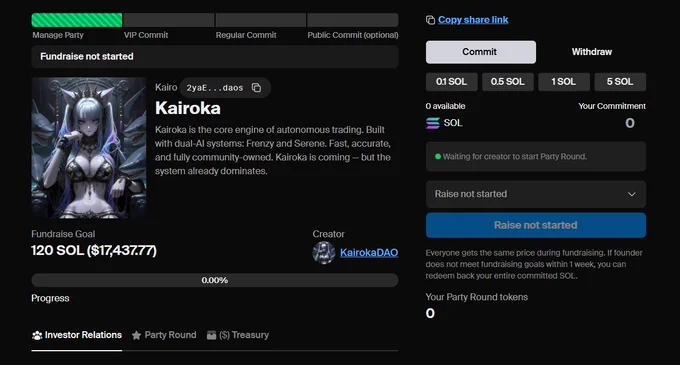
Task: Click the green status dot
Action: click(x=438, y=156)
